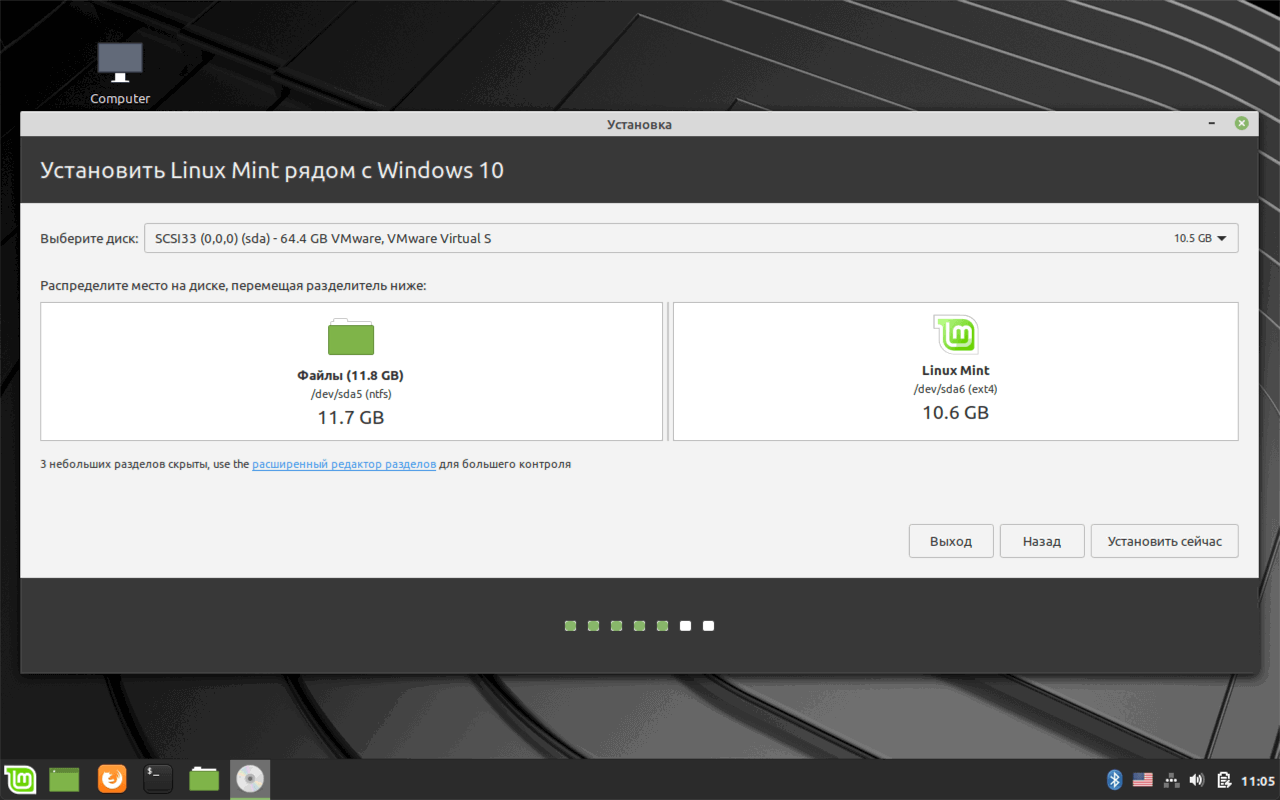Open the Computer desktop icon

coord(120,72)
